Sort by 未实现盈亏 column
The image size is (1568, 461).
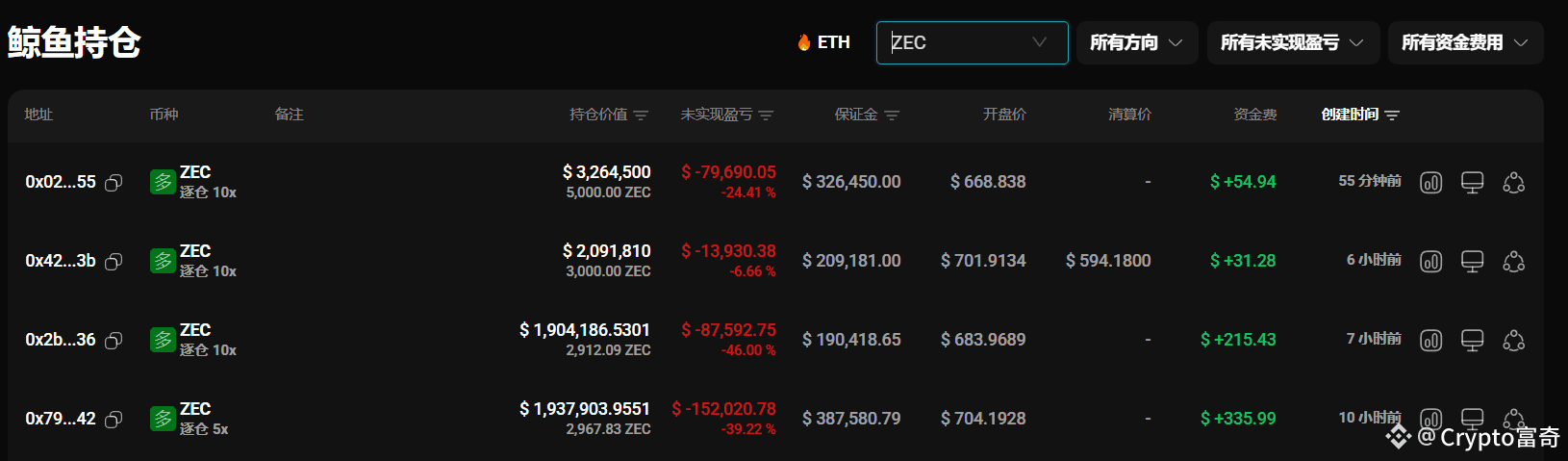726,115
